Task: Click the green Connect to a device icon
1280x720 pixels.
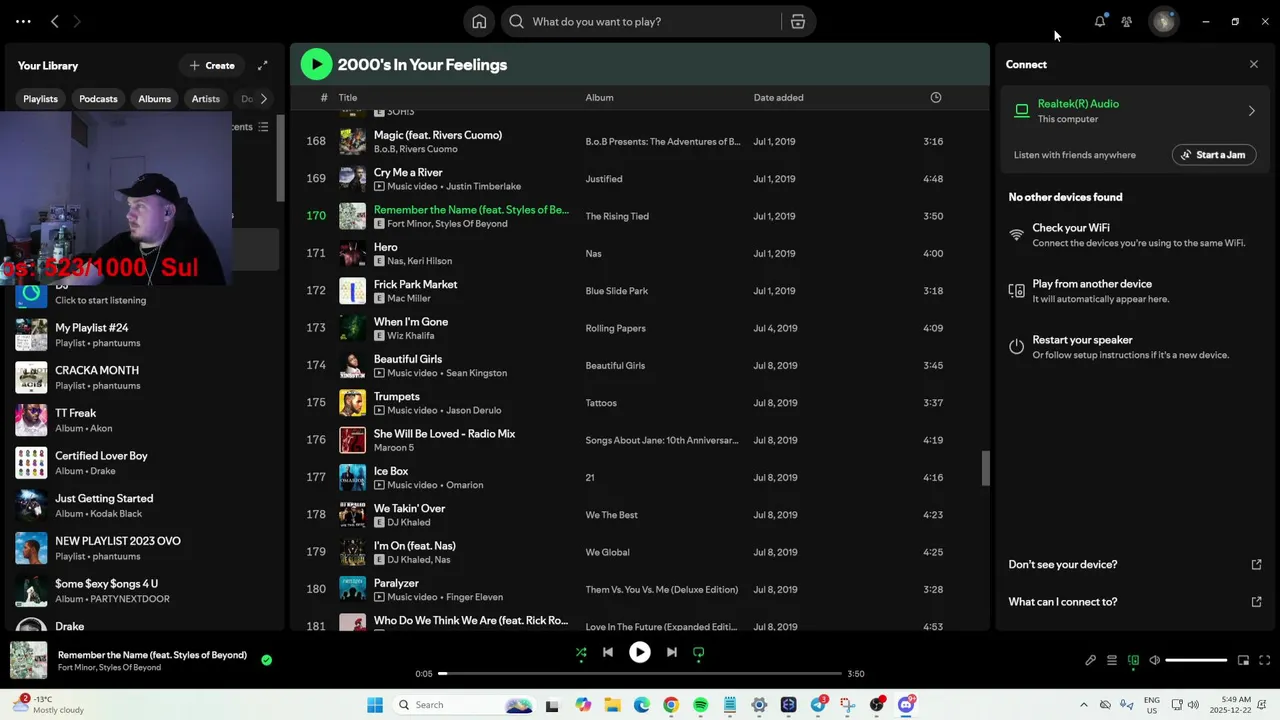Action: [x=1133, y=660]
